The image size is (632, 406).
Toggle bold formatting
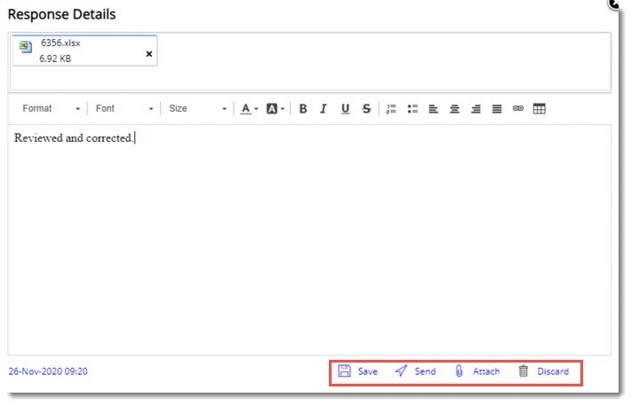(x=303, y=109)
